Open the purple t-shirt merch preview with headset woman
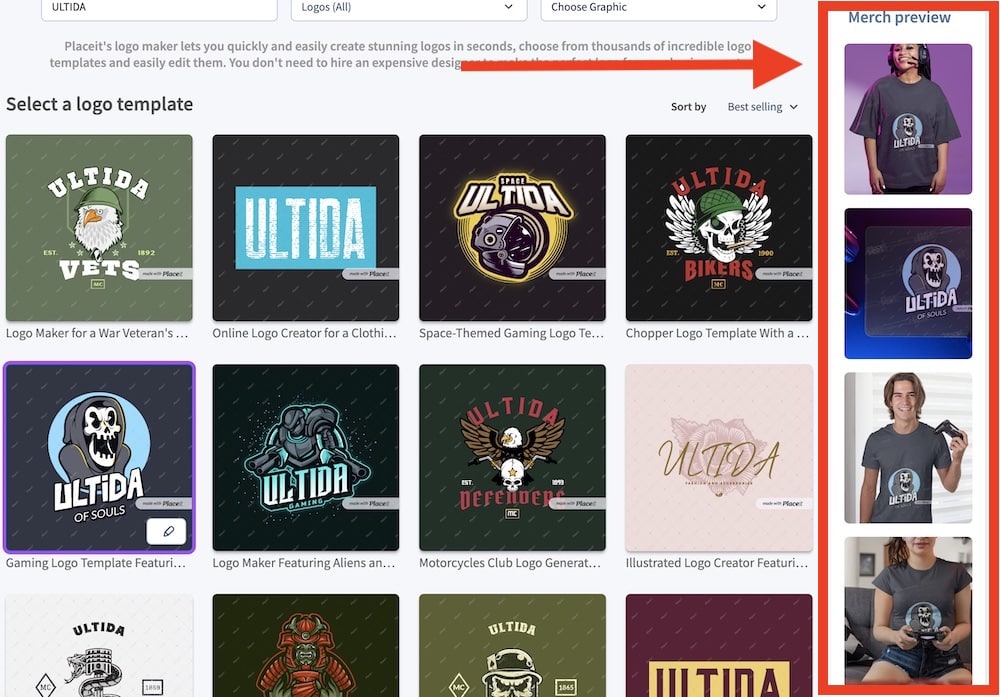 908,119
